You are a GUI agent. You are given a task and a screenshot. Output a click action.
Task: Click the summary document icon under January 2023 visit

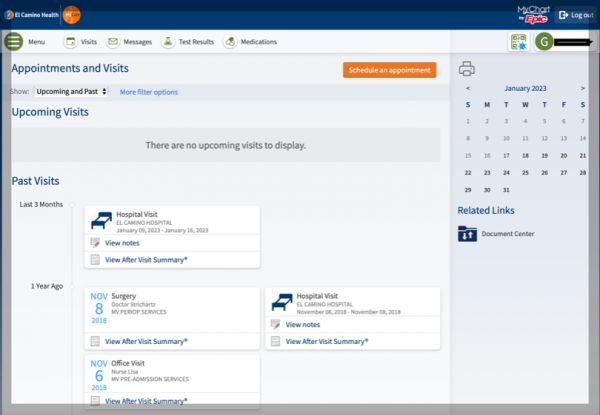coord(95,260)
